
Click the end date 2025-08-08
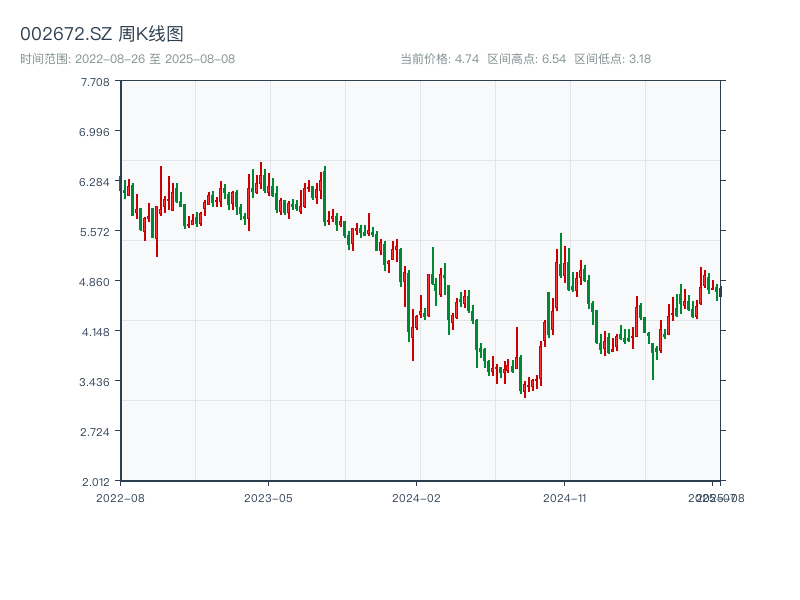point(199,59)
